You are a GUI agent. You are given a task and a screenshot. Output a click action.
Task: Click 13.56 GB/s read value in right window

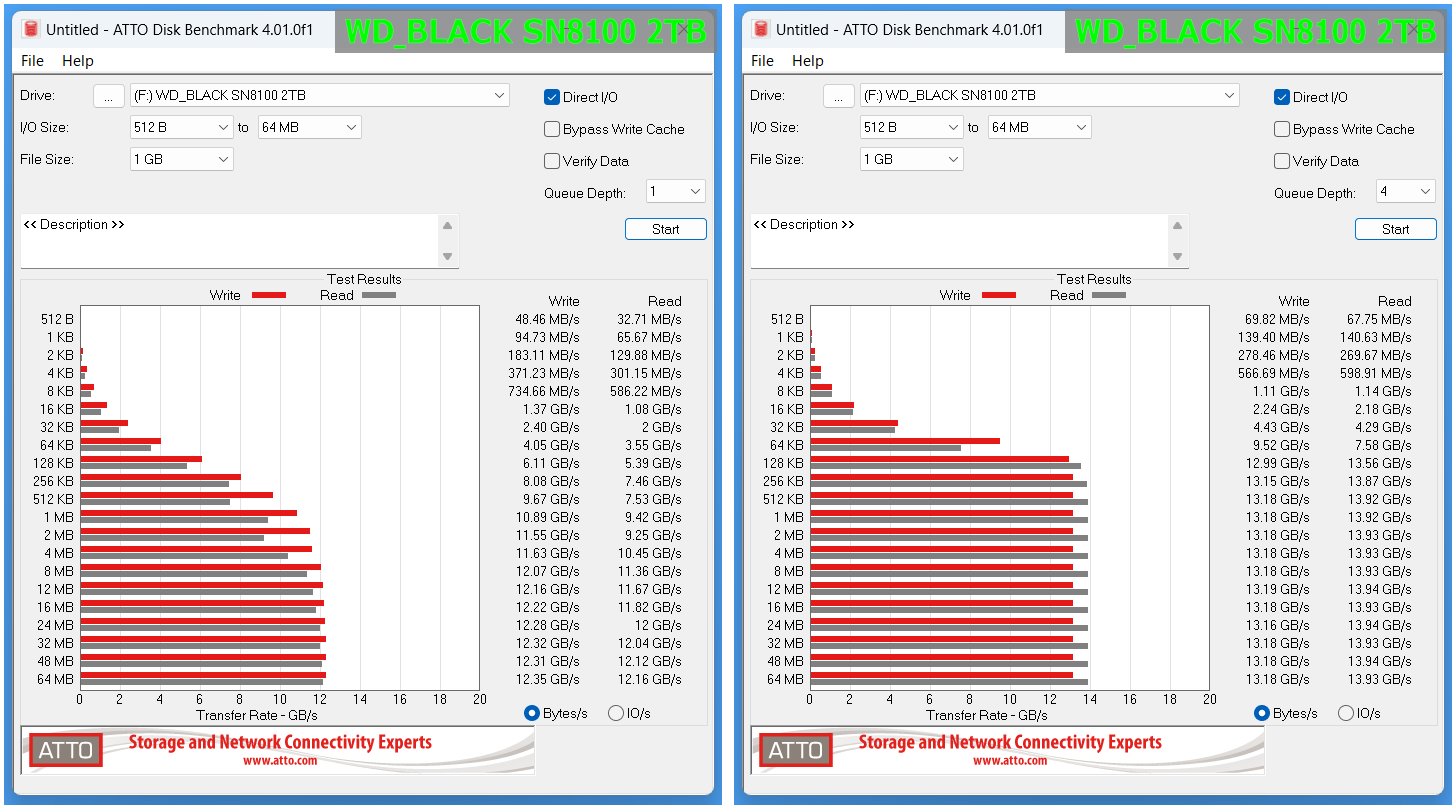pyautogui.click(x=1380, y=463)
